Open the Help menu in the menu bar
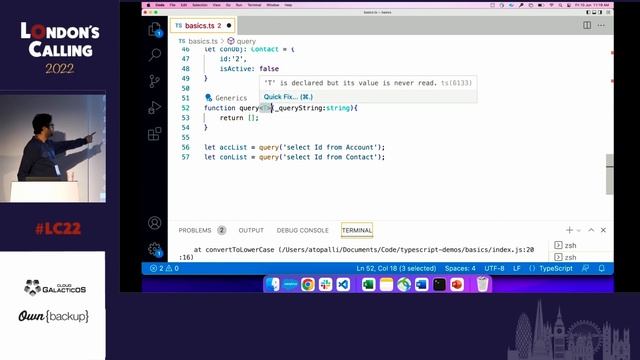 click(288, 5)
